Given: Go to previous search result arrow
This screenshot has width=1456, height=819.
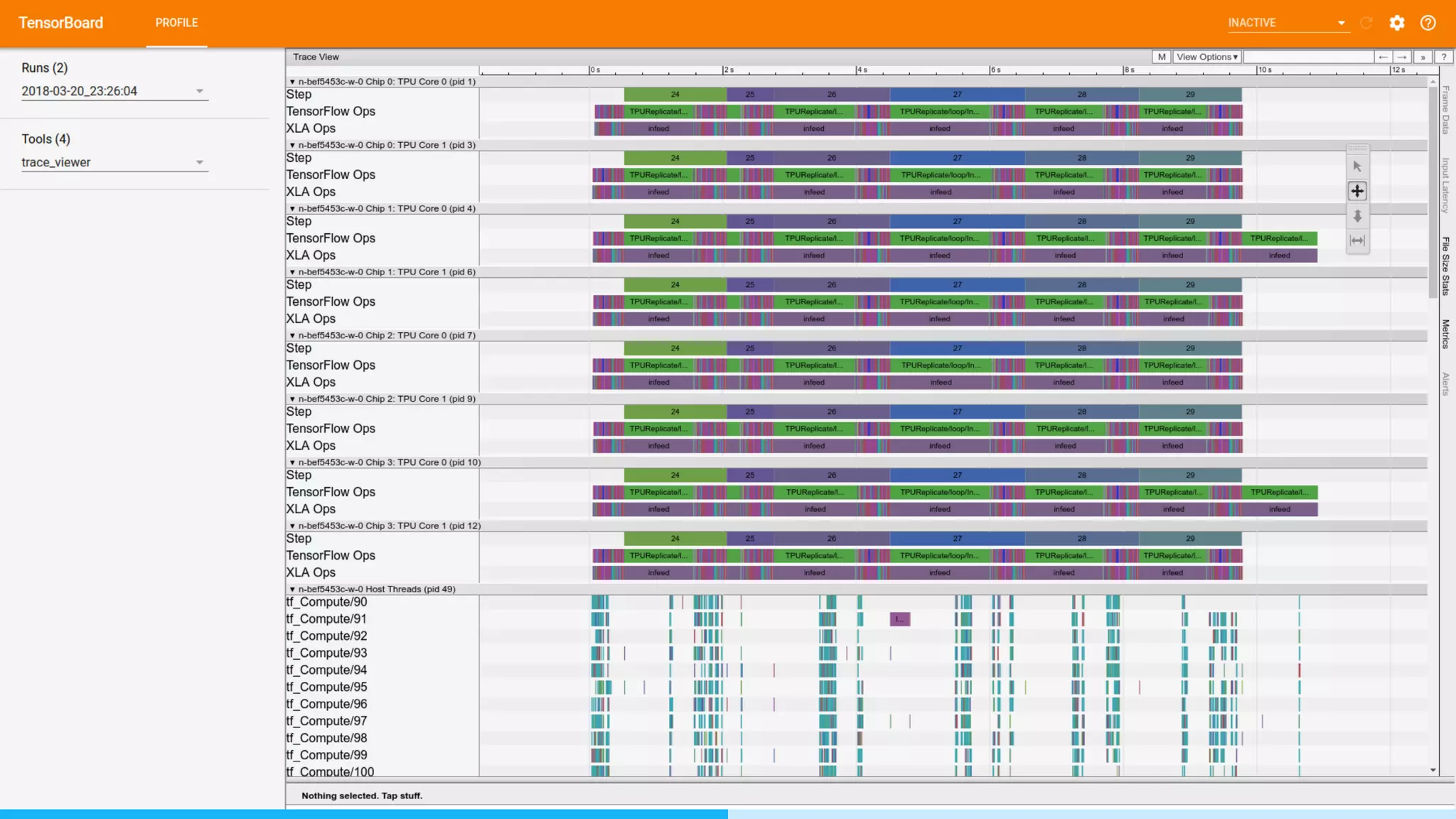Looking at the screenshot, I should (1383, 57).
